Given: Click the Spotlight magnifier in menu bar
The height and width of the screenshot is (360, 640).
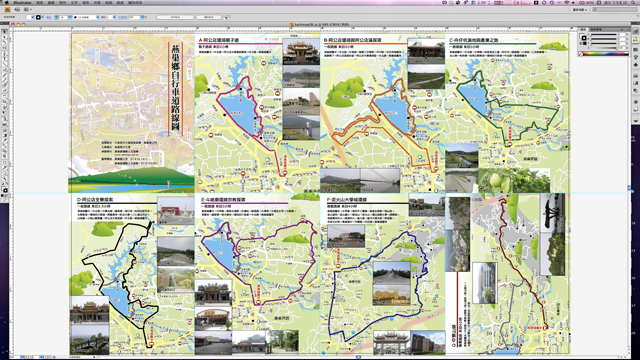Looking at the screenshot, I should click(x=632, y=2).
